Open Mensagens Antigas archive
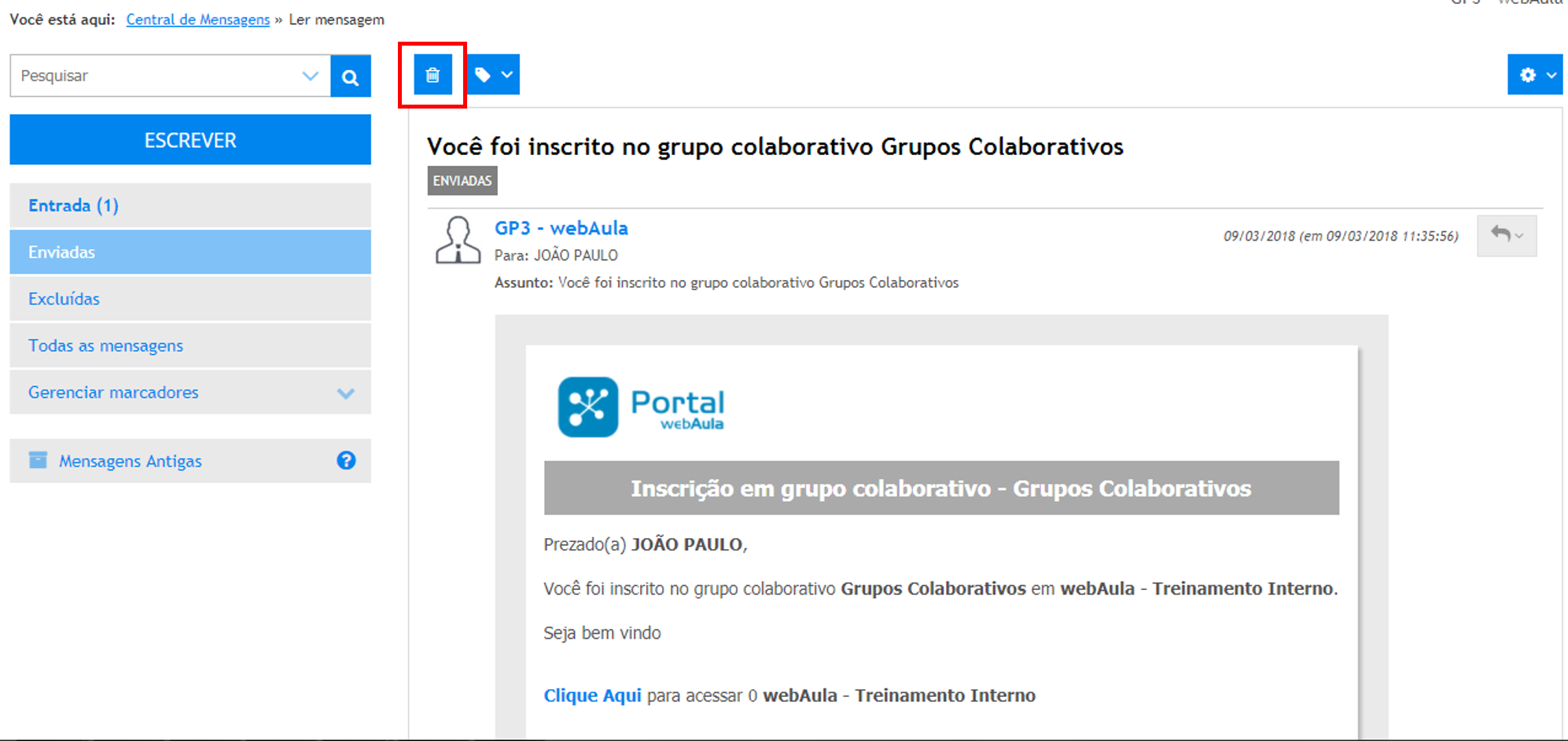Image resolution: width=1568 pixels, height=741 pixels. click(130, 461)
